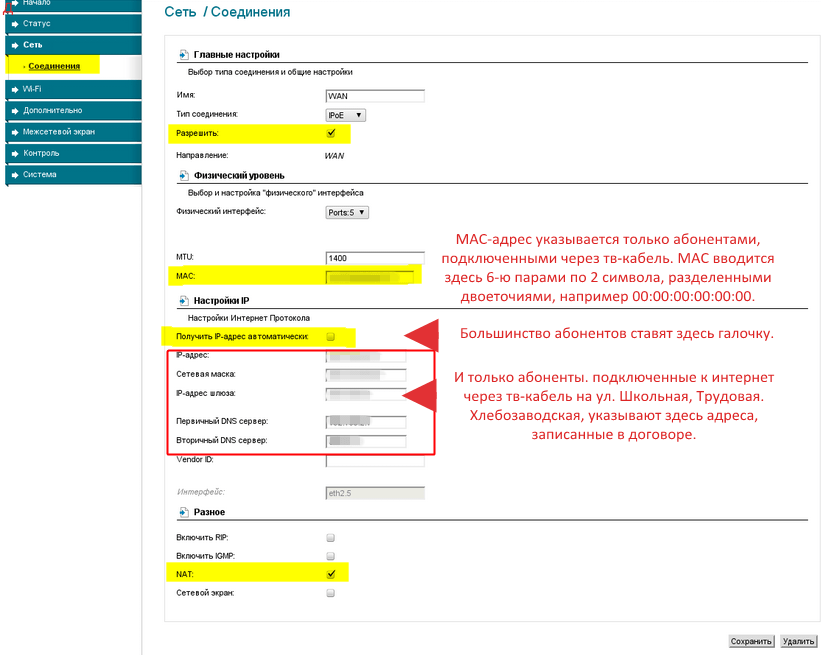This screenshot has height=655, width=821.
Task: Click arrow icon beside Статус menu item
Action: (x=14, y=24)
